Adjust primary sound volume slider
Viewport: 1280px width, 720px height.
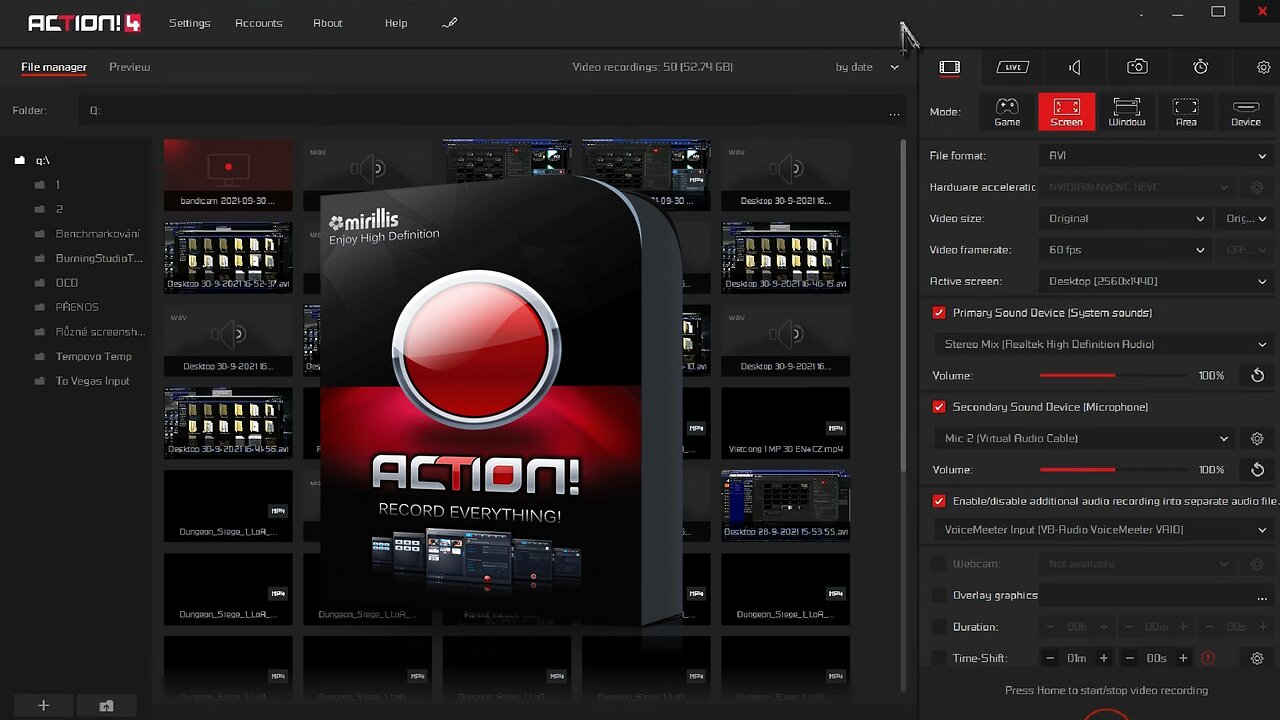pos(1112,375)
